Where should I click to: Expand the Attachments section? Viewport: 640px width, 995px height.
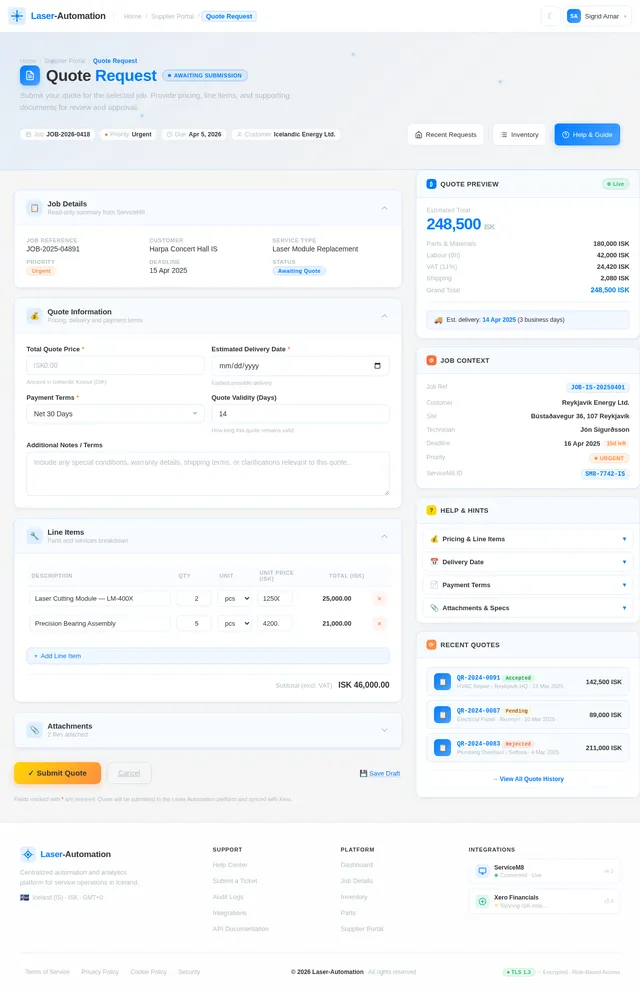384,730
